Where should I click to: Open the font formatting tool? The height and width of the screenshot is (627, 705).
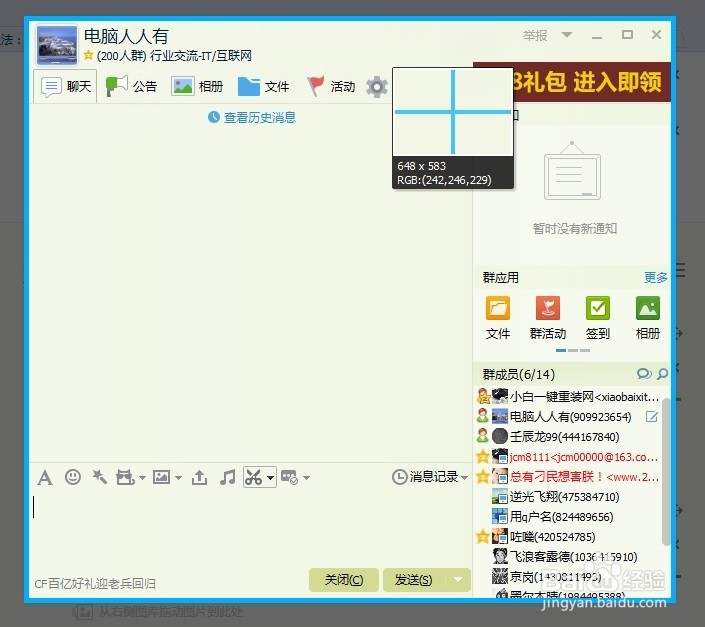pos(45,477)
